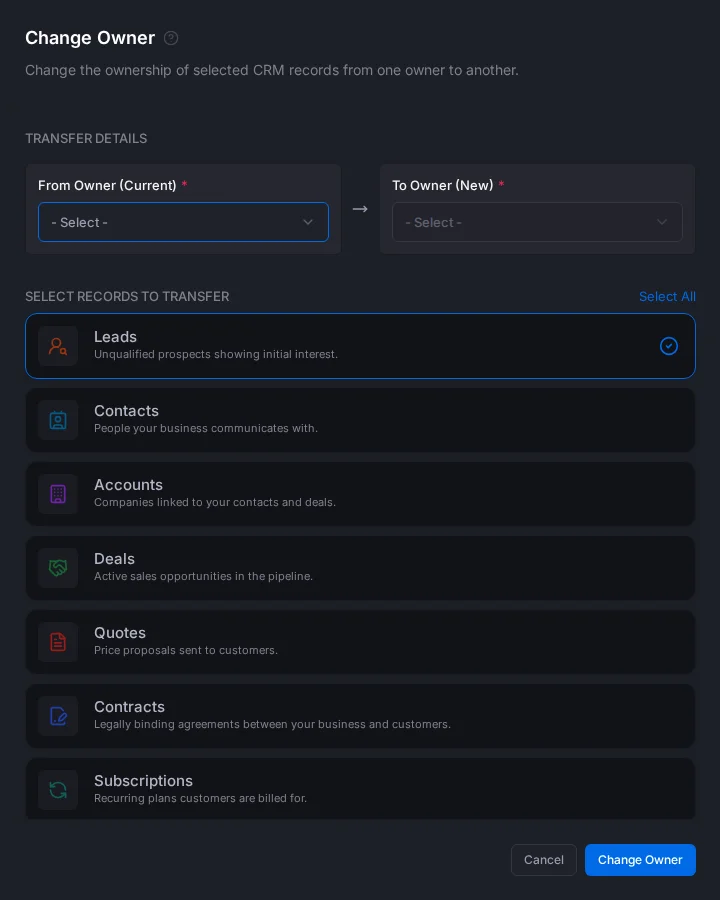Screen dimensions: 720x900
Task: Click the Quotes title text
Action: (x=120, y=633)
